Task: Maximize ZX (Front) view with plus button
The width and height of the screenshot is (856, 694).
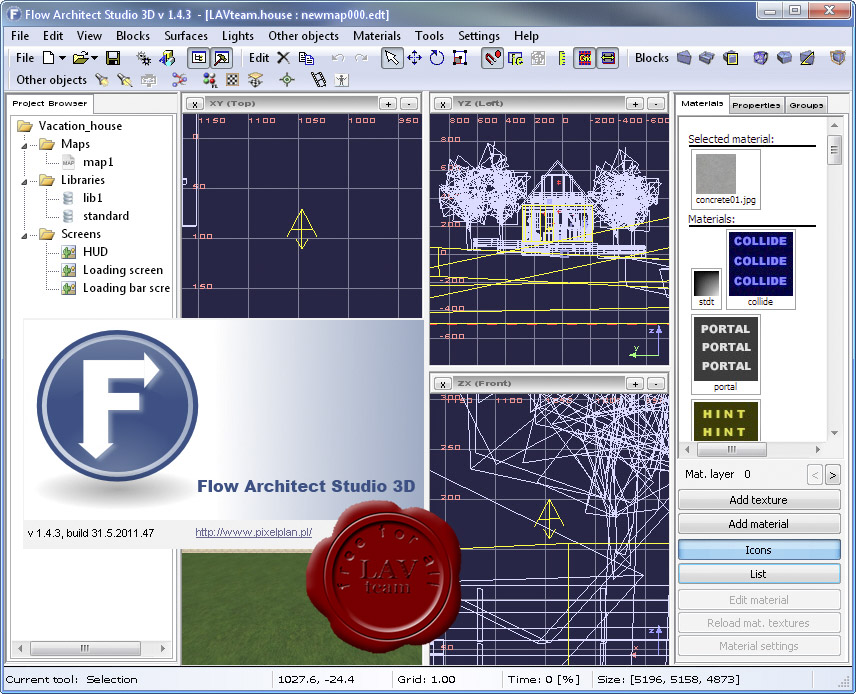Action: pyautogui.click(x=635, y=384)
